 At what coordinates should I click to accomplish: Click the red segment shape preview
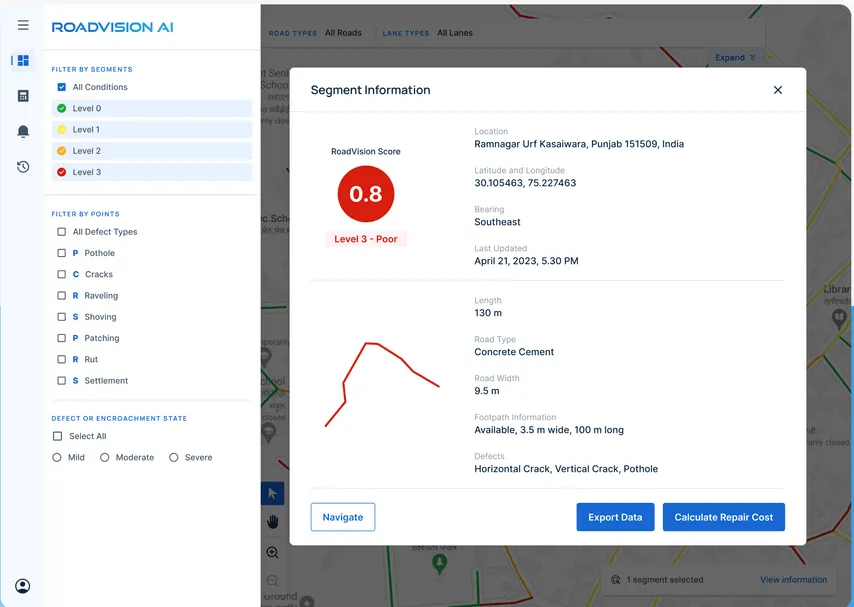tap(382, 384)
